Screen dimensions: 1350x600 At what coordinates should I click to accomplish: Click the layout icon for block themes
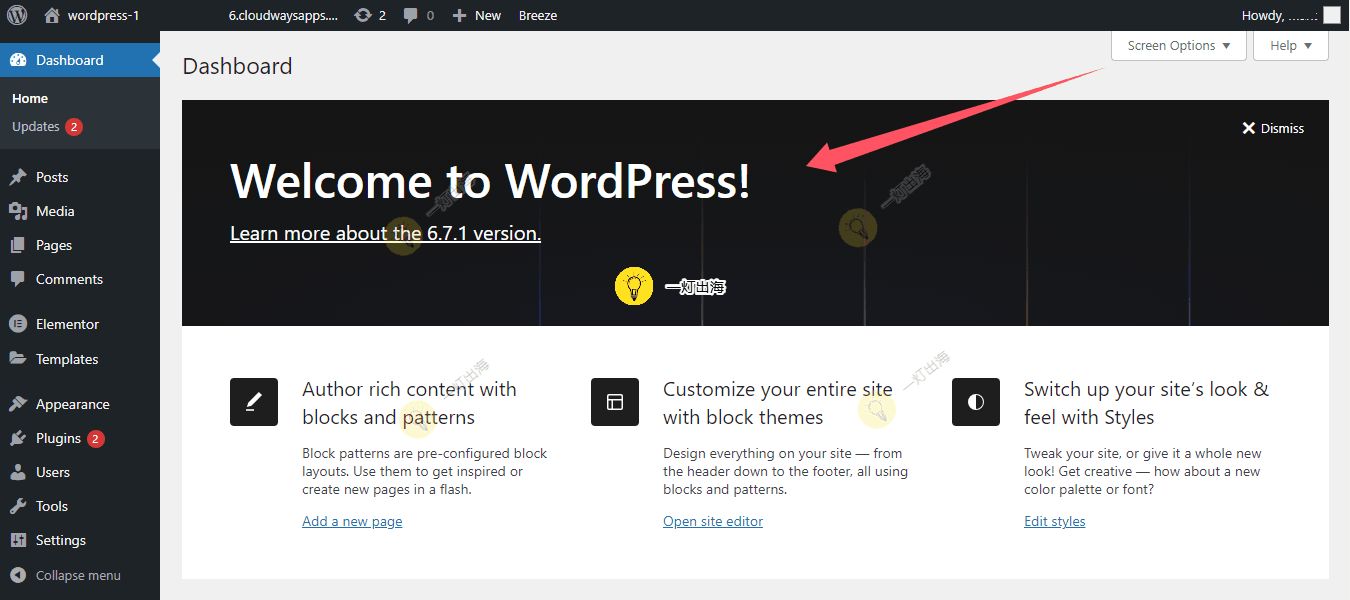pos(615,402)
